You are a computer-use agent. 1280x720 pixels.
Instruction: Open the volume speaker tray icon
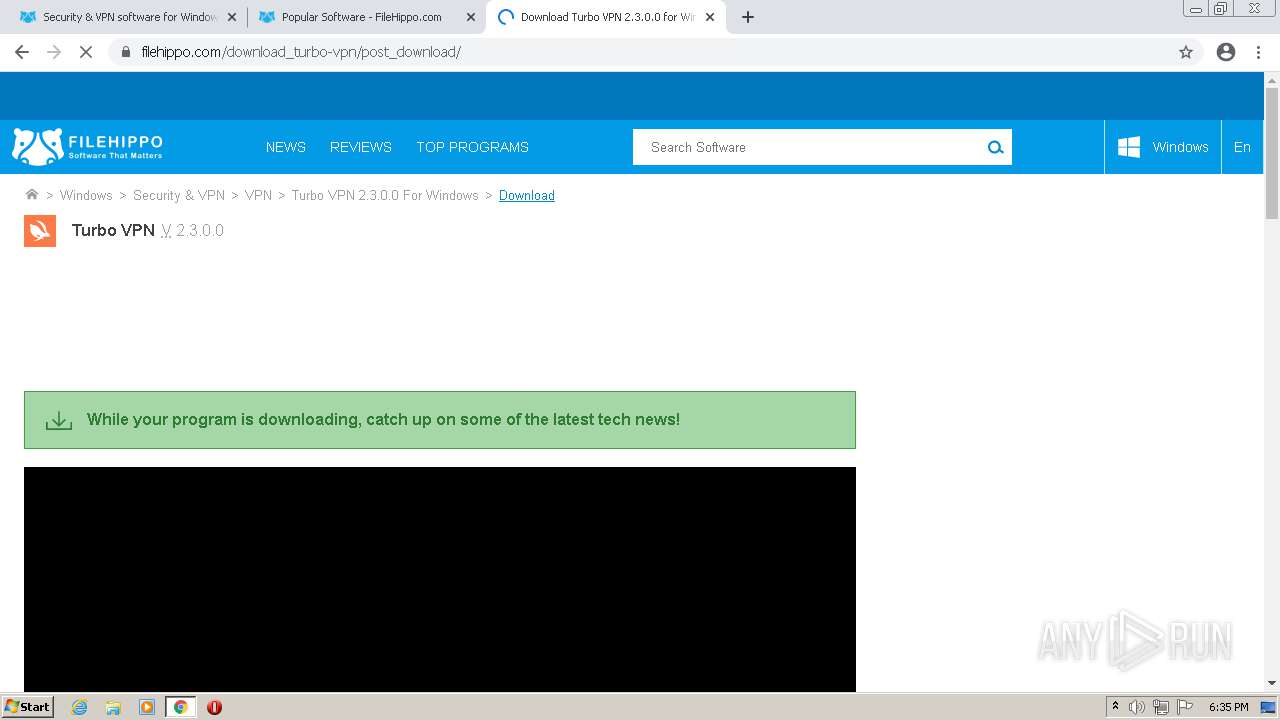(1137, 707)
